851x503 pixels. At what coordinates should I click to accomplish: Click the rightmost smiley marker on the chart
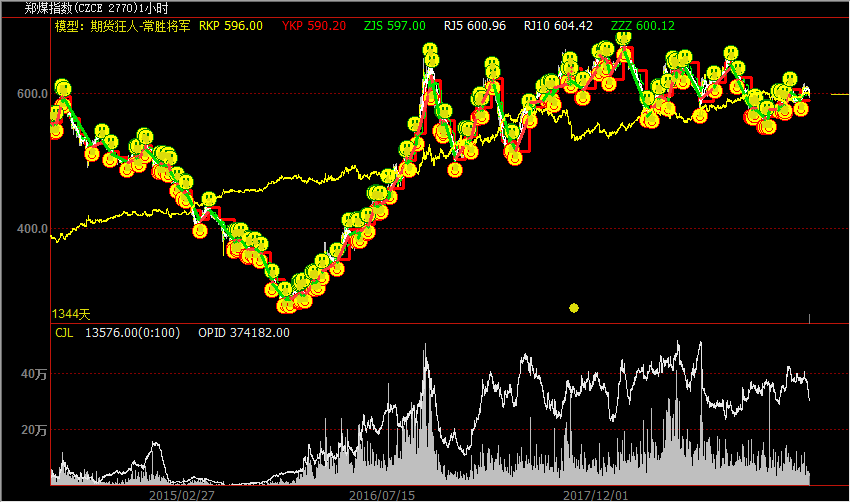[x=801, y=108]
